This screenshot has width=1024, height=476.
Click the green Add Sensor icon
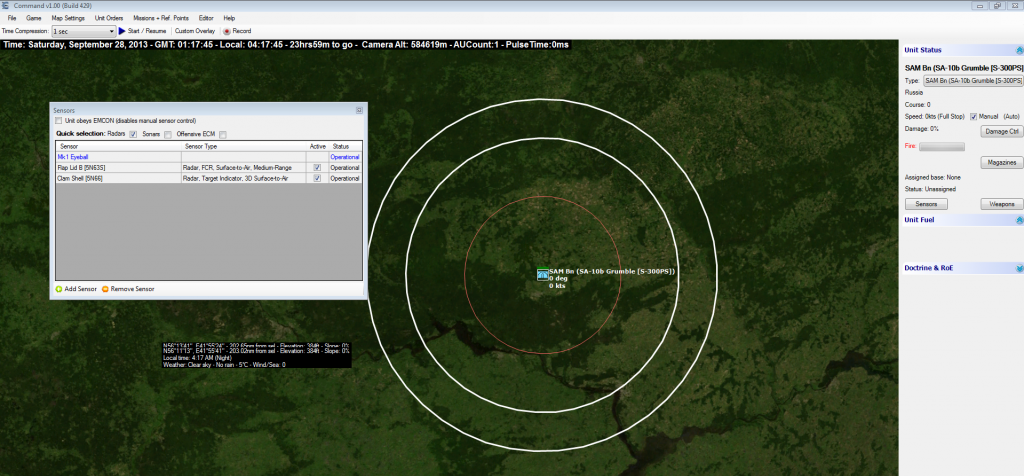(x=58, y=288)
